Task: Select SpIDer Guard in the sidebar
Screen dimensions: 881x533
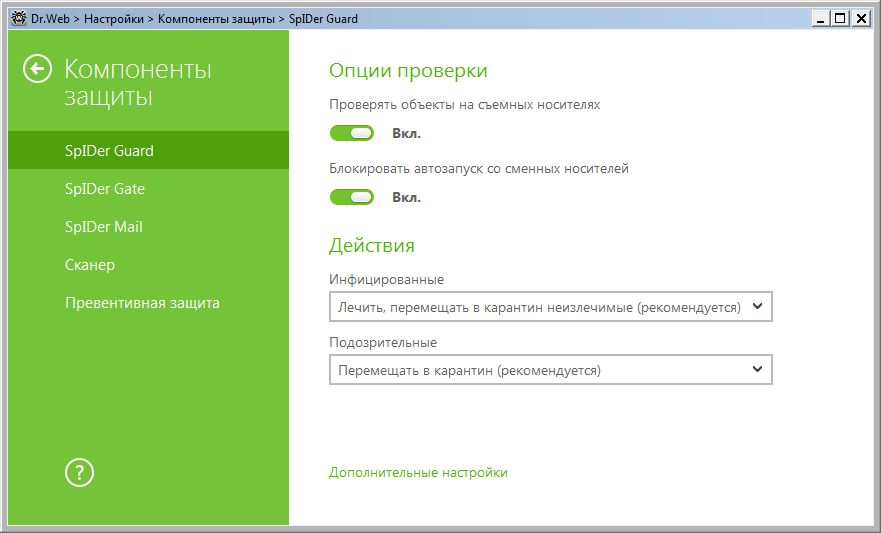Action: click(x=109, y=151)
